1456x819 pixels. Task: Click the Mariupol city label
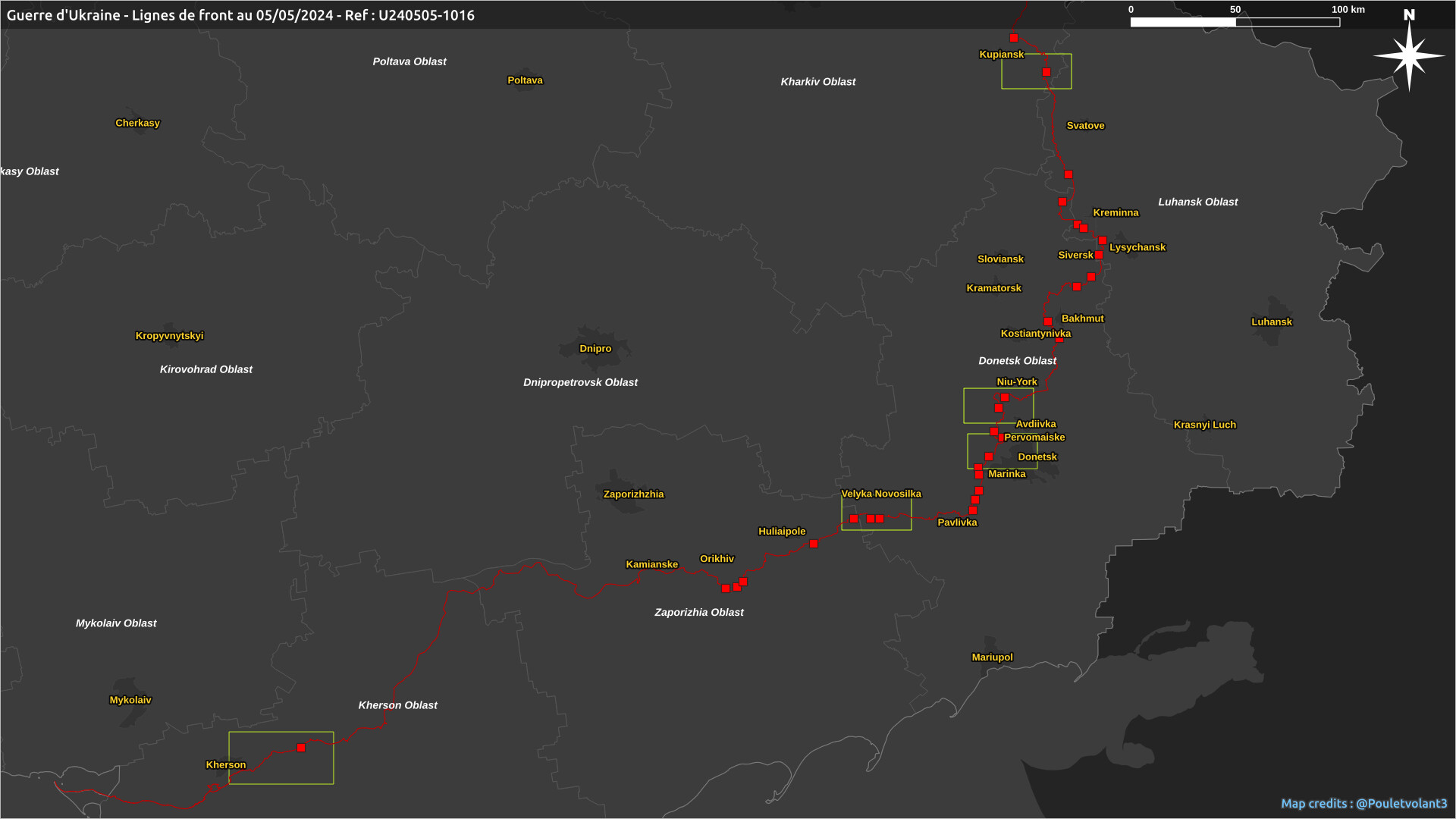pyautogui.click(x=992, y=657)
